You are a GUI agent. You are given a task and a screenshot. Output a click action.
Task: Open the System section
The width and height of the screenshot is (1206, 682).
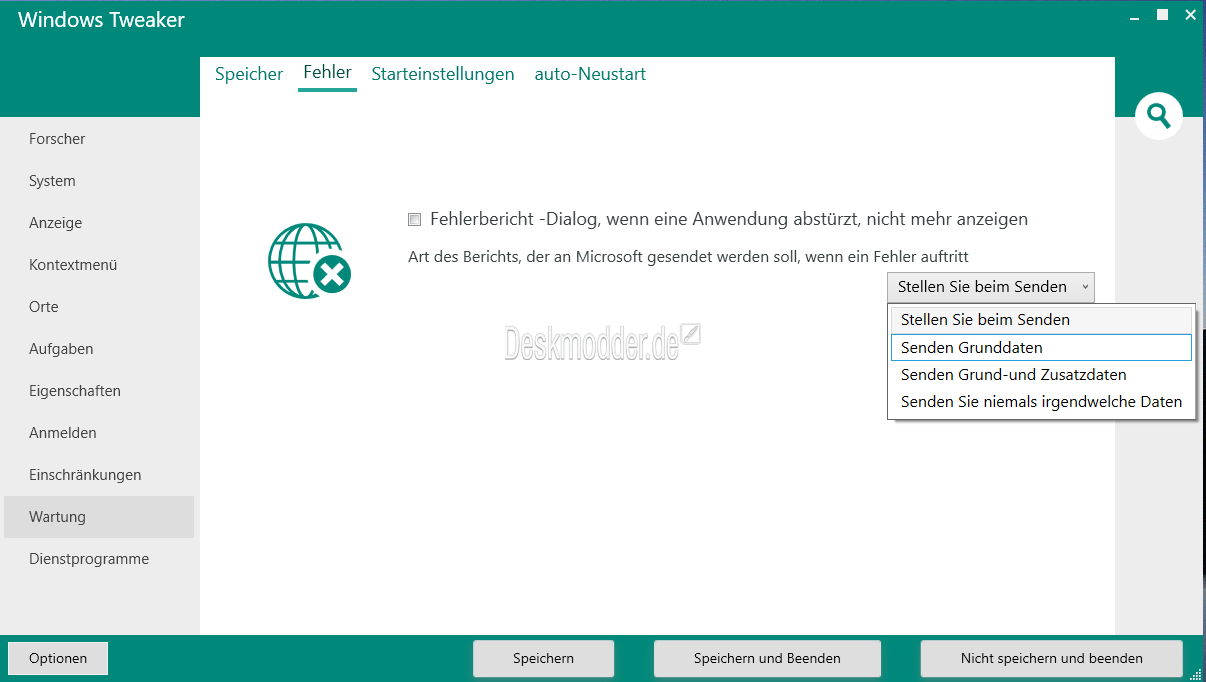pos(99,181)
